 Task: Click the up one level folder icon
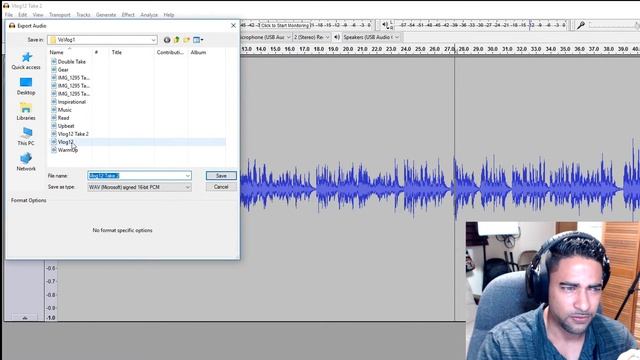coord(176,40)
